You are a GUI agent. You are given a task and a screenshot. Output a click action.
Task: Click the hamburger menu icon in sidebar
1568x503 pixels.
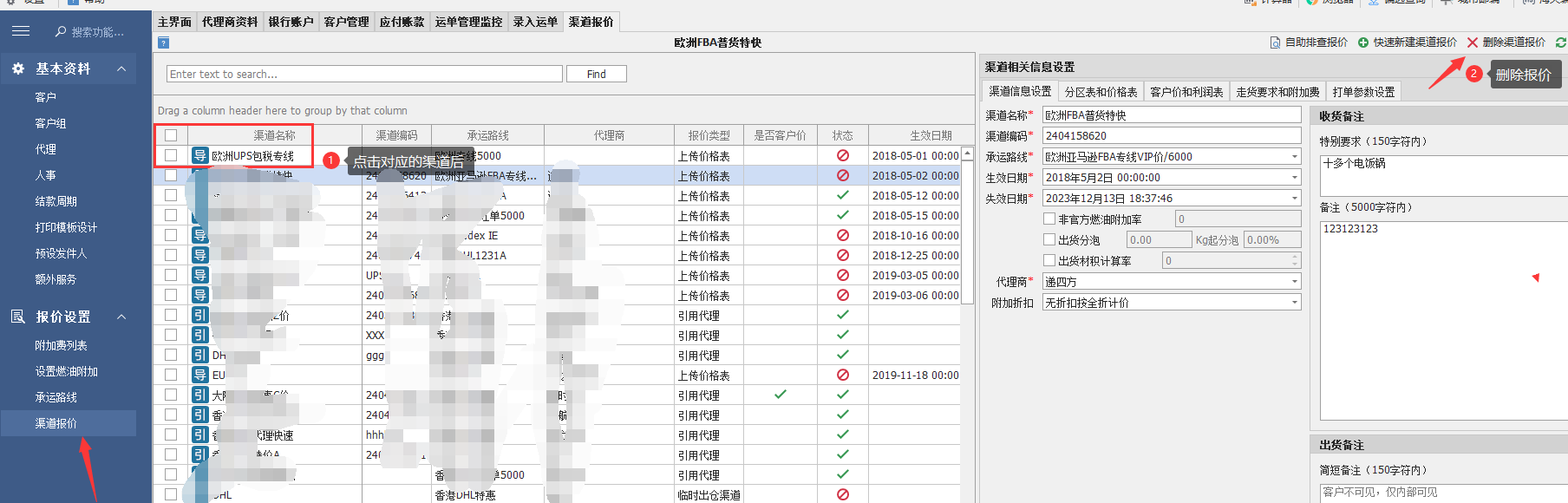click(x=21, y=31)
